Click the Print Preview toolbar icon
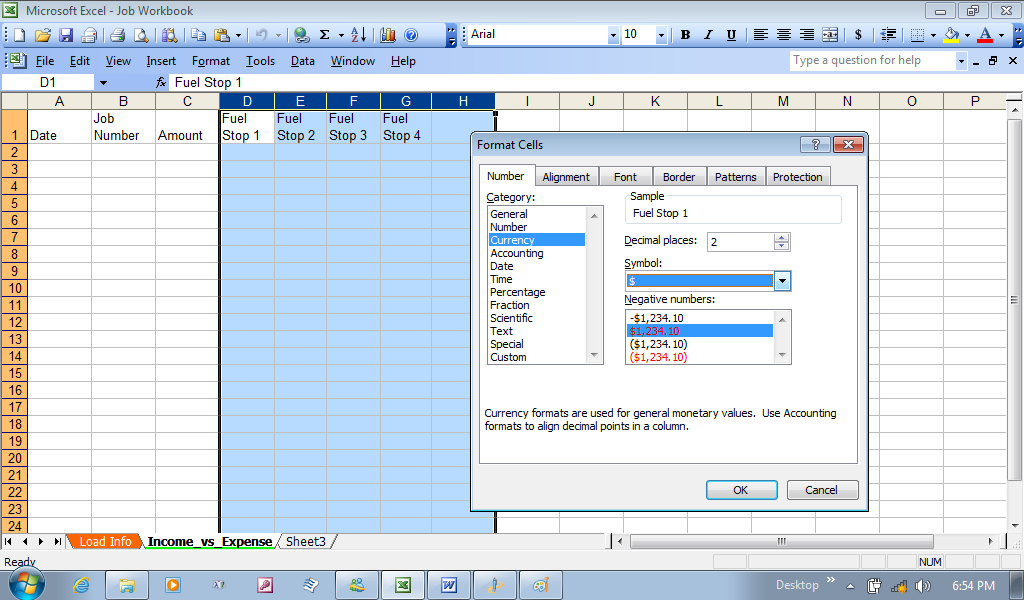The height and width of the screenshot is (600, 1024). tap(141, 35)
